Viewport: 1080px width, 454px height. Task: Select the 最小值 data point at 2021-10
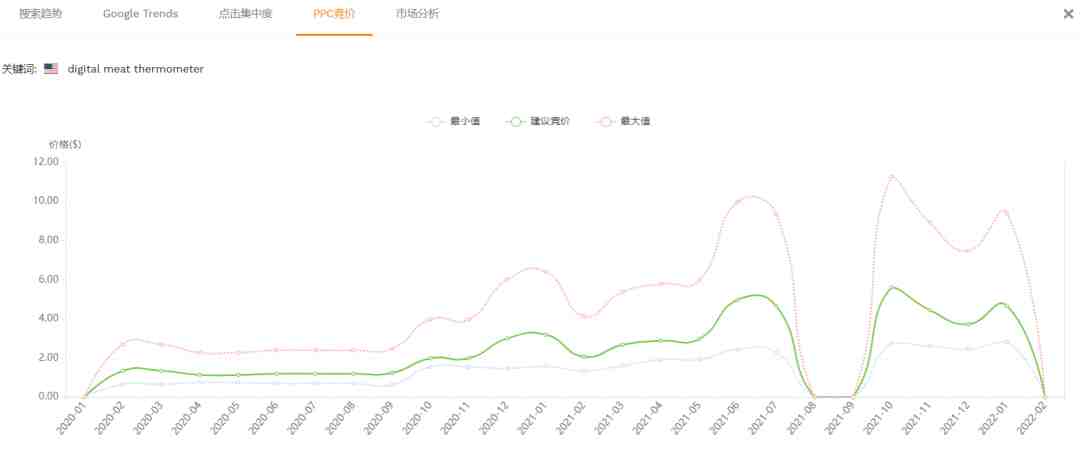pos(892,343)
